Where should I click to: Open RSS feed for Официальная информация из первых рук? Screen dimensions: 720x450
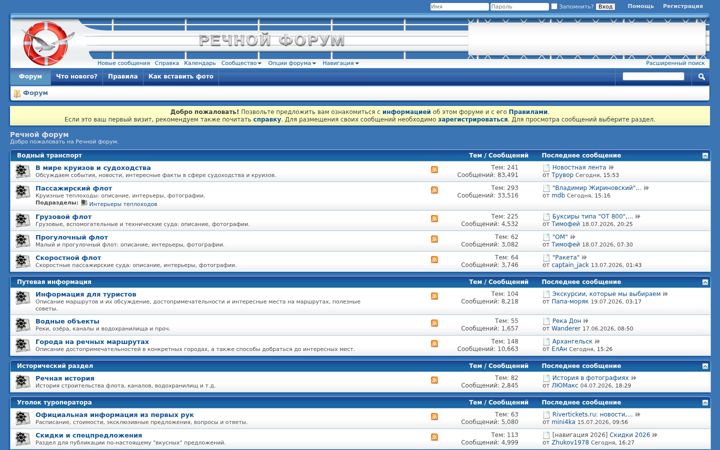434,417
